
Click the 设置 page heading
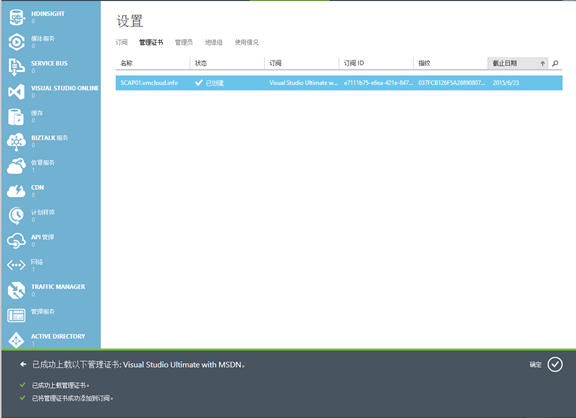click(x=130, y=21)
